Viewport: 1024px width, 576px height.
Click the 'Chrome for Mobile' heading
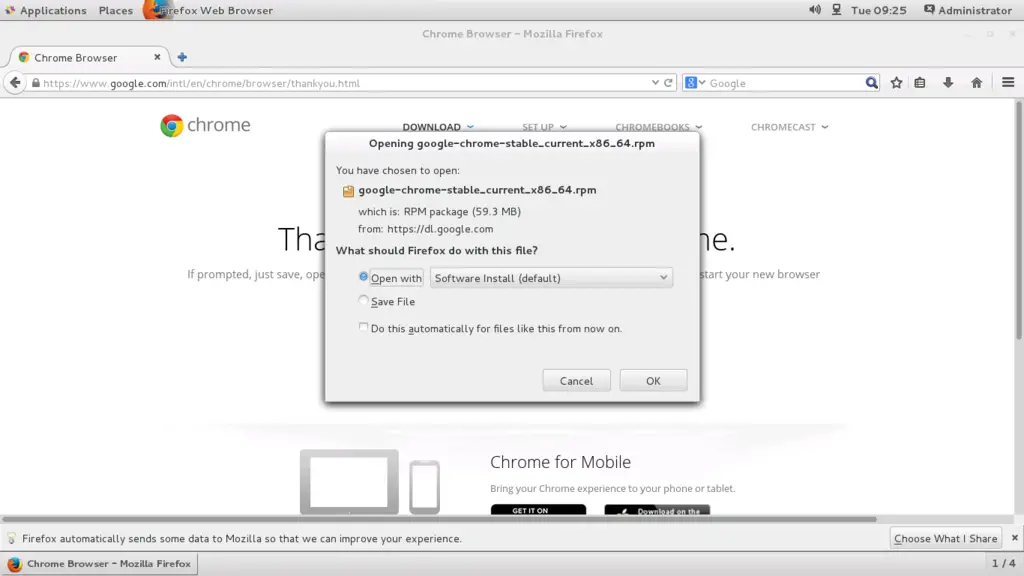pos(560,462)
